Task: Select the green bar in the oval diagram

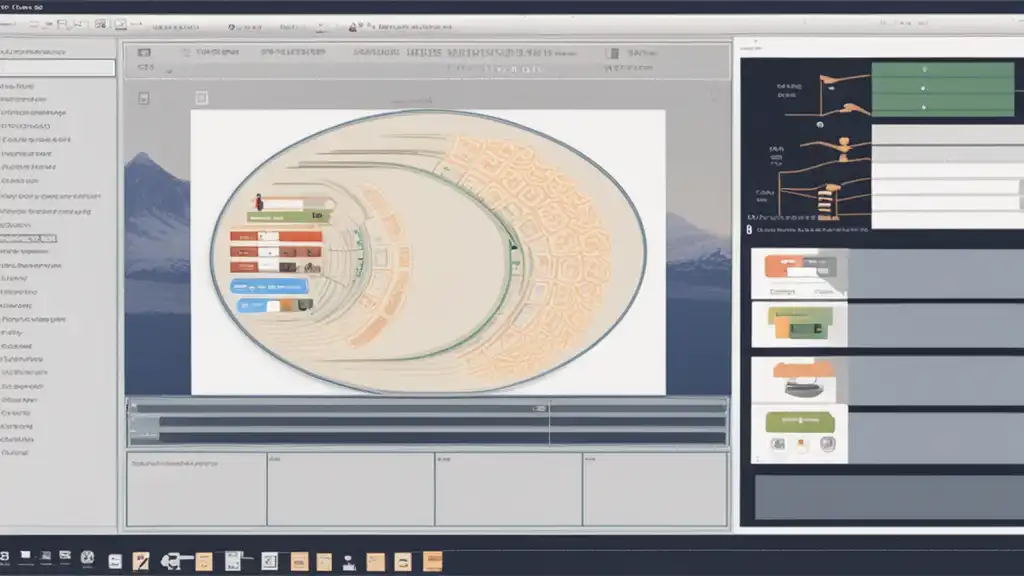Action: (x=288, y=216)
